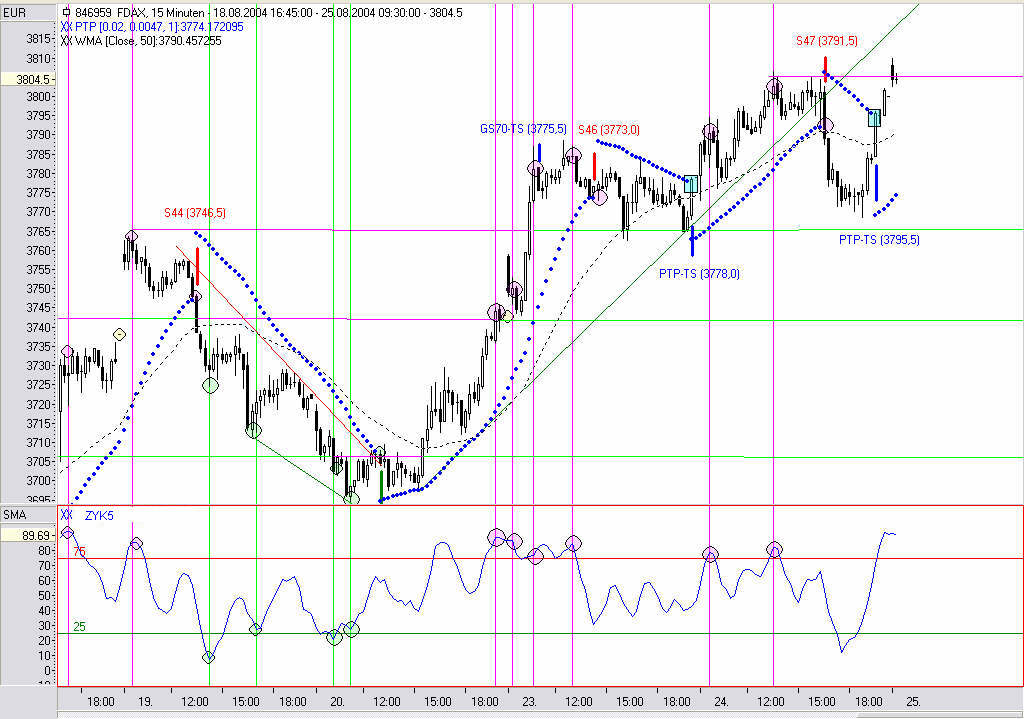Click the 3815 price axis label
1024x719 pixels.
point(38,39)
